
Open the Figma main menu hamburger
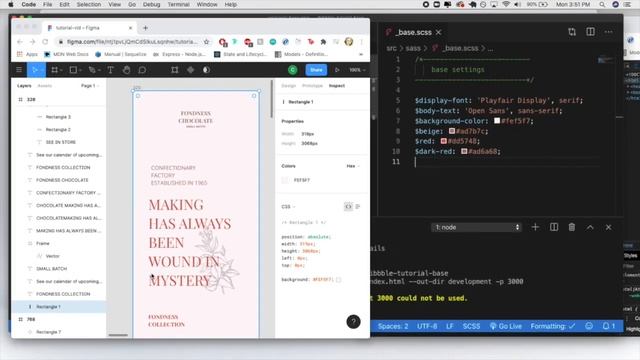pos(19,70)
